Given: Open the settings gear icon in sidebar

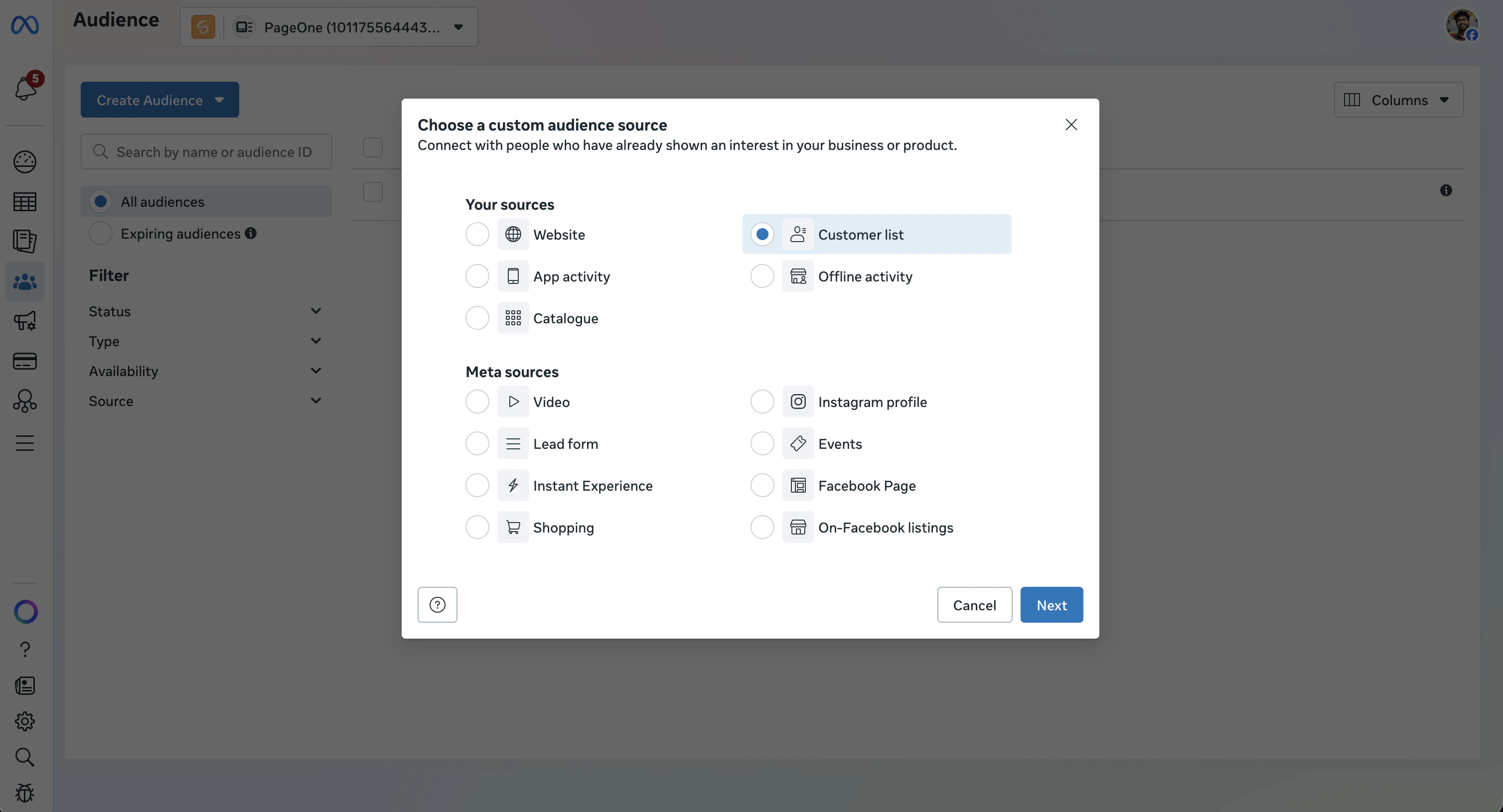Looking at the screenshot, I should [x=24, y=720].
